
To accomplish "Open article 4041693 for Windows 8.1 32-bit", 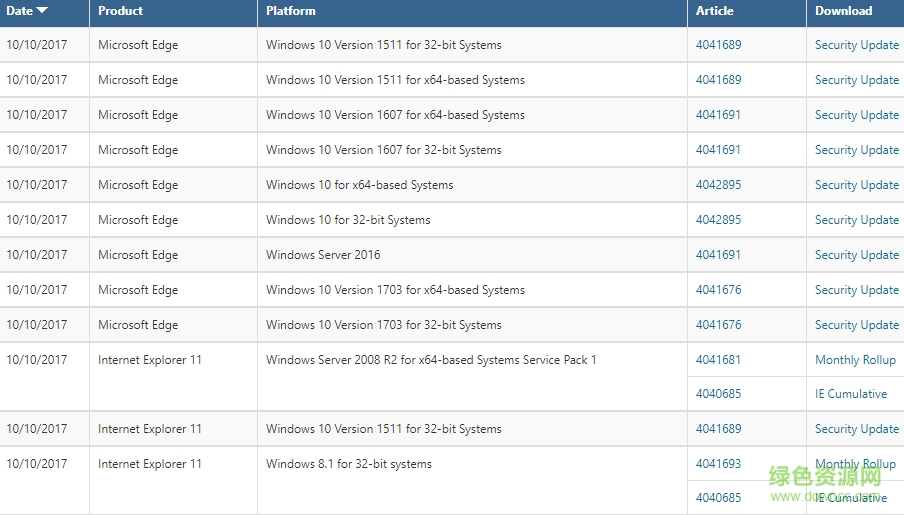I will [x=719, y=464].
